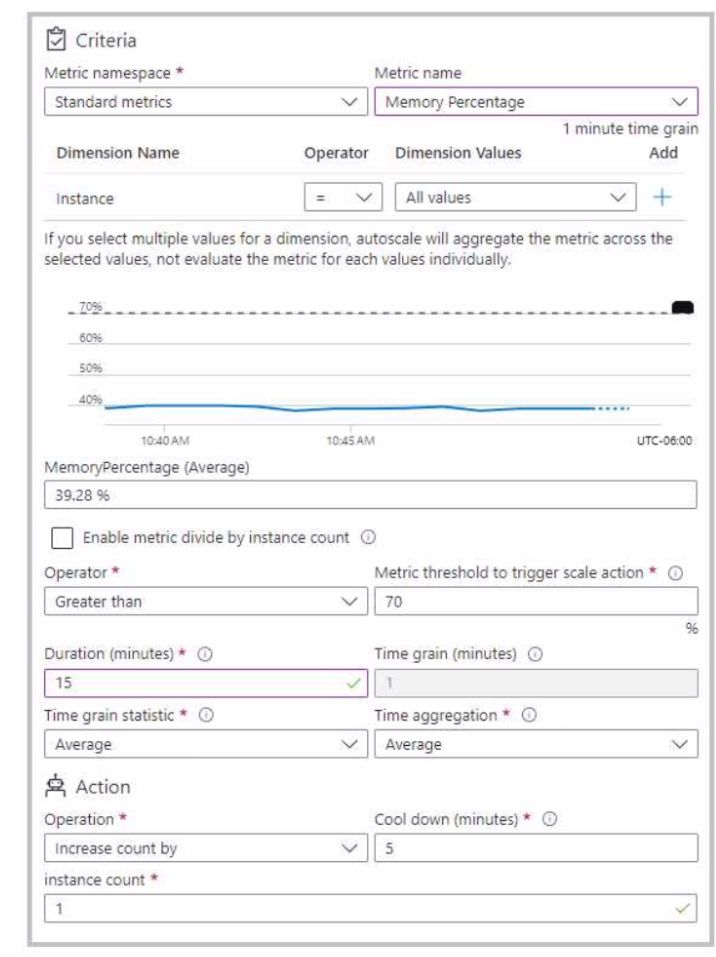Click the Duration minutes field showing 15
The height and width of the screenshot is (957, 716).
pos(206,683)
